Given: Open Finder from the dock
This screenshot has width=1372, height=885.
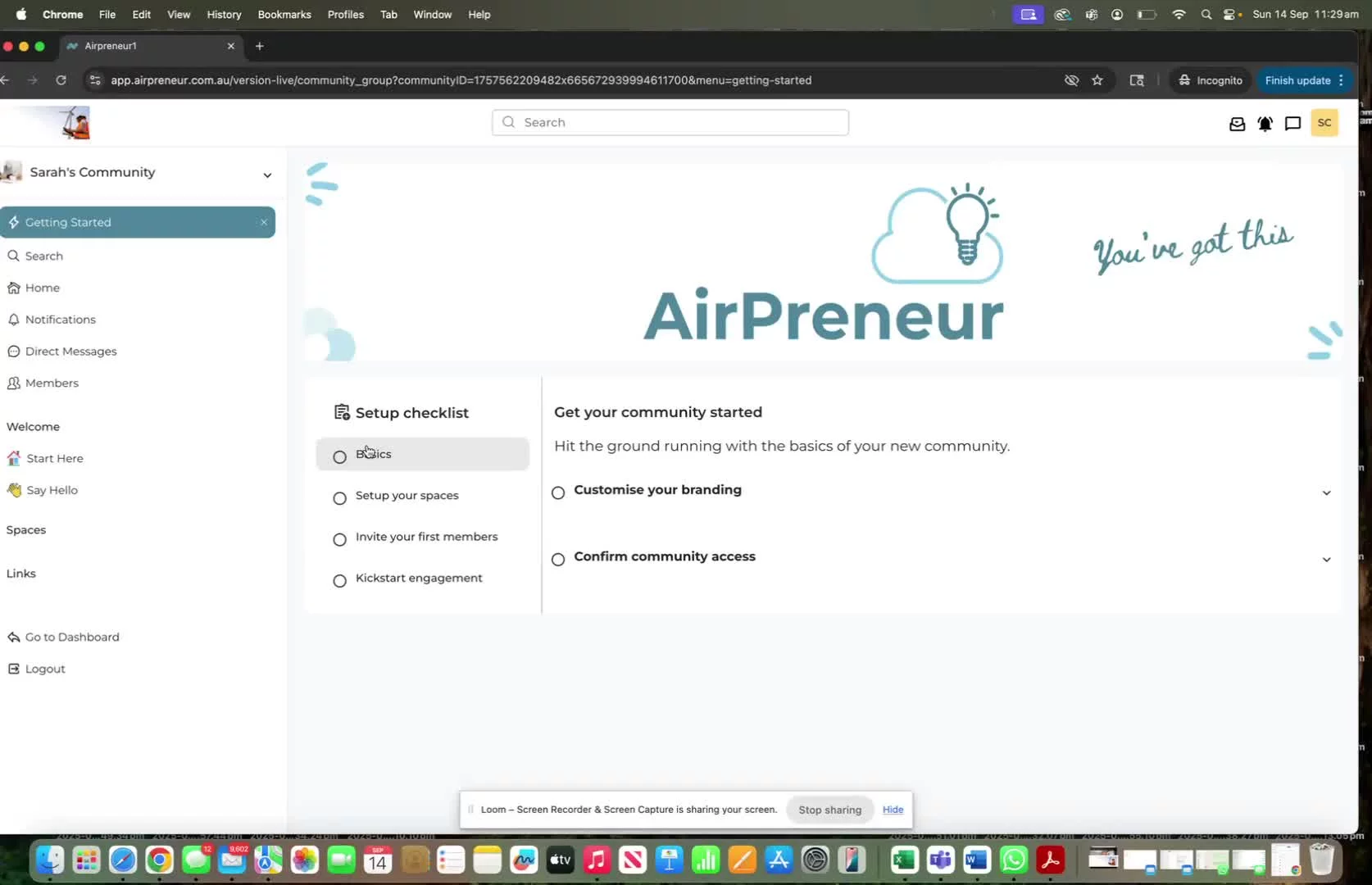Looking at the screenshot, I should point(50,860).
